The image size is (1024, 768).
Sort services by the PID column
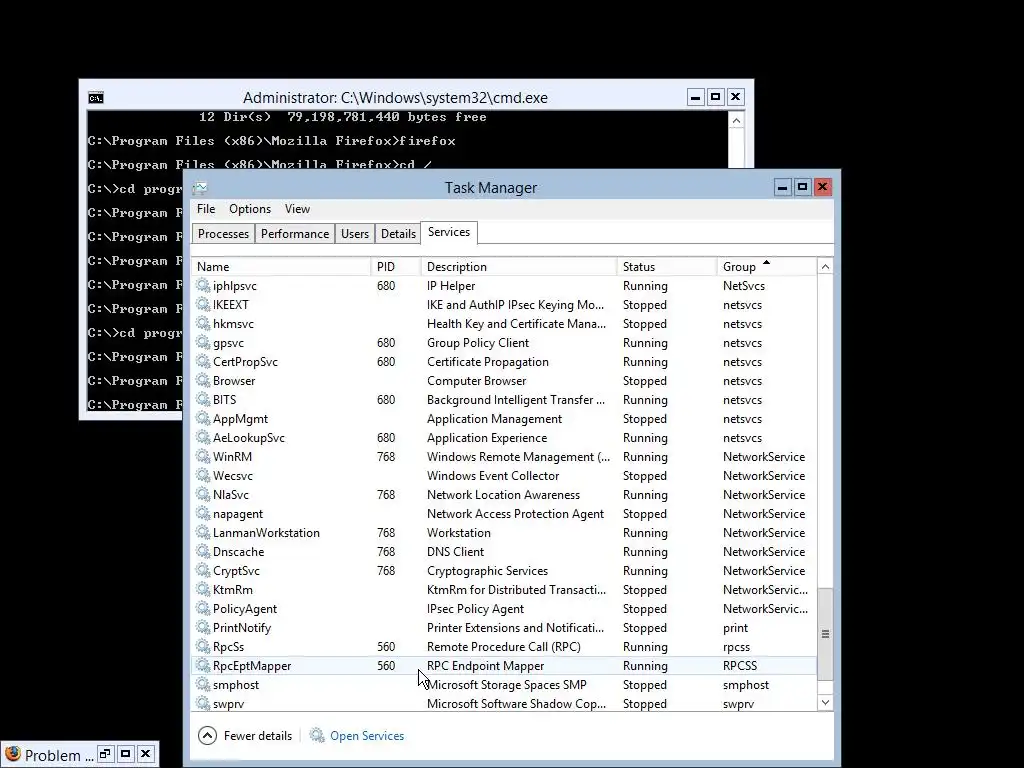(396, 266)
